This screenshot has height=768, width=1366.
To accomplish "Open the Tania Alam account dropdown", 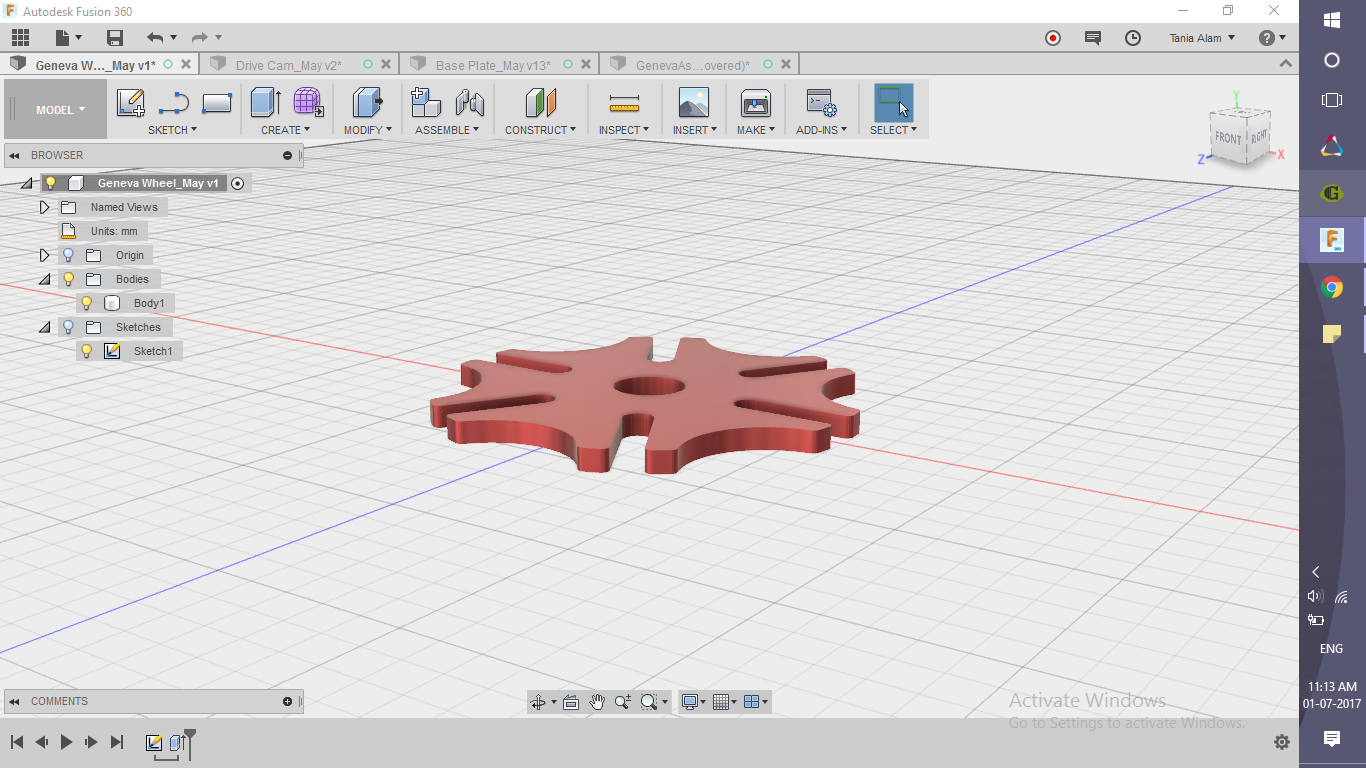I will click(x=1202, y=38).
